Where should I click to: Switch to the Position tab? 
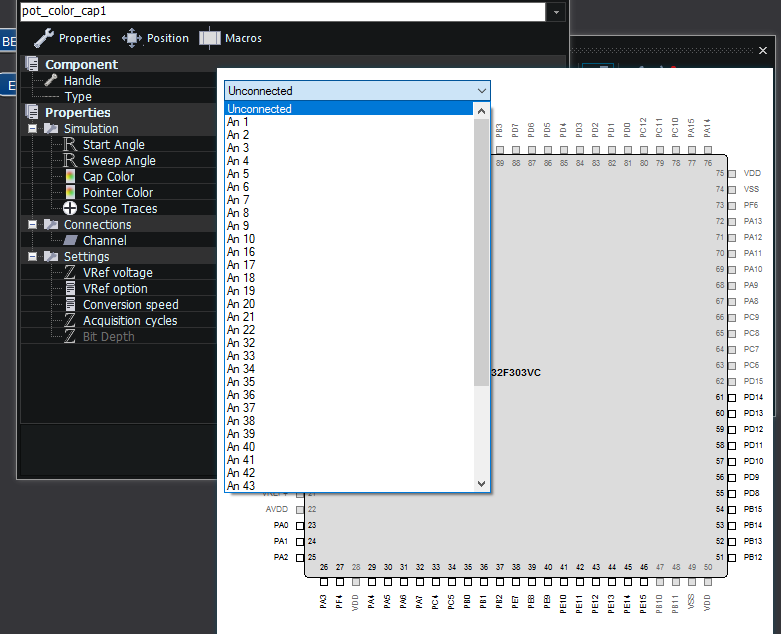click(155, 38)
